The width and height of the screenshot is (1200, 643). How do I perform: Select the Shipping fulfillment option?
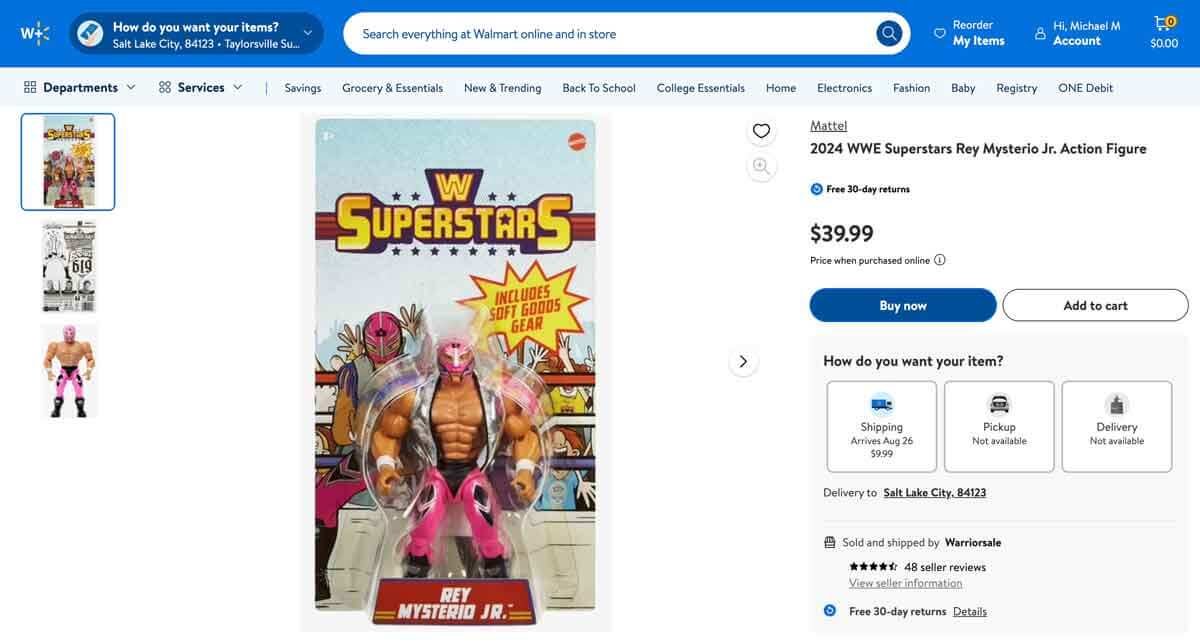pyautogui.click(x=881, y=426)
